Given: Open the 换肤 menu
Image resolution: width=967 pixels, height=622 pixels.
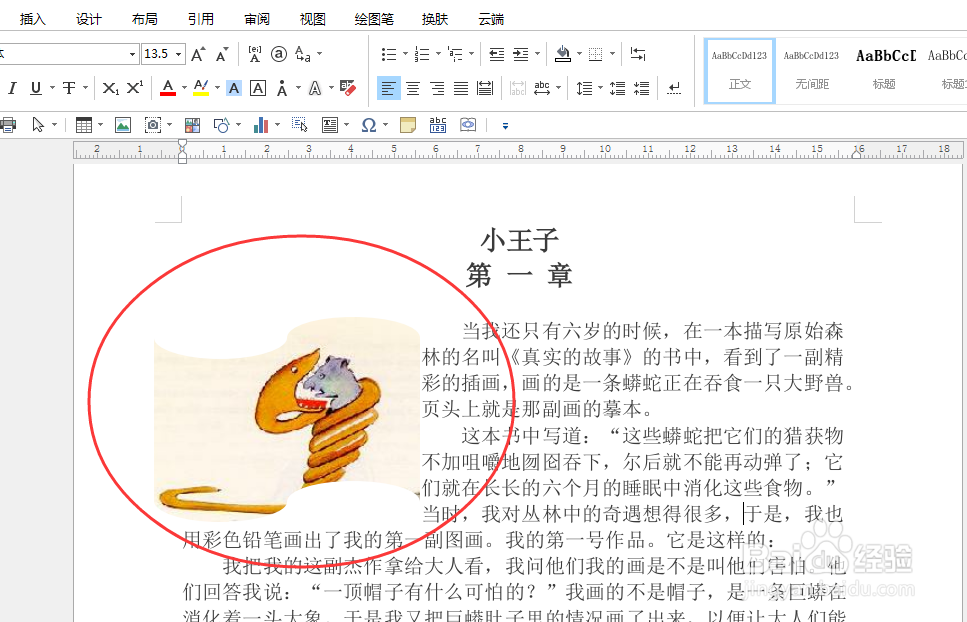Looking at the screenshot, I should tap(435, 19).
